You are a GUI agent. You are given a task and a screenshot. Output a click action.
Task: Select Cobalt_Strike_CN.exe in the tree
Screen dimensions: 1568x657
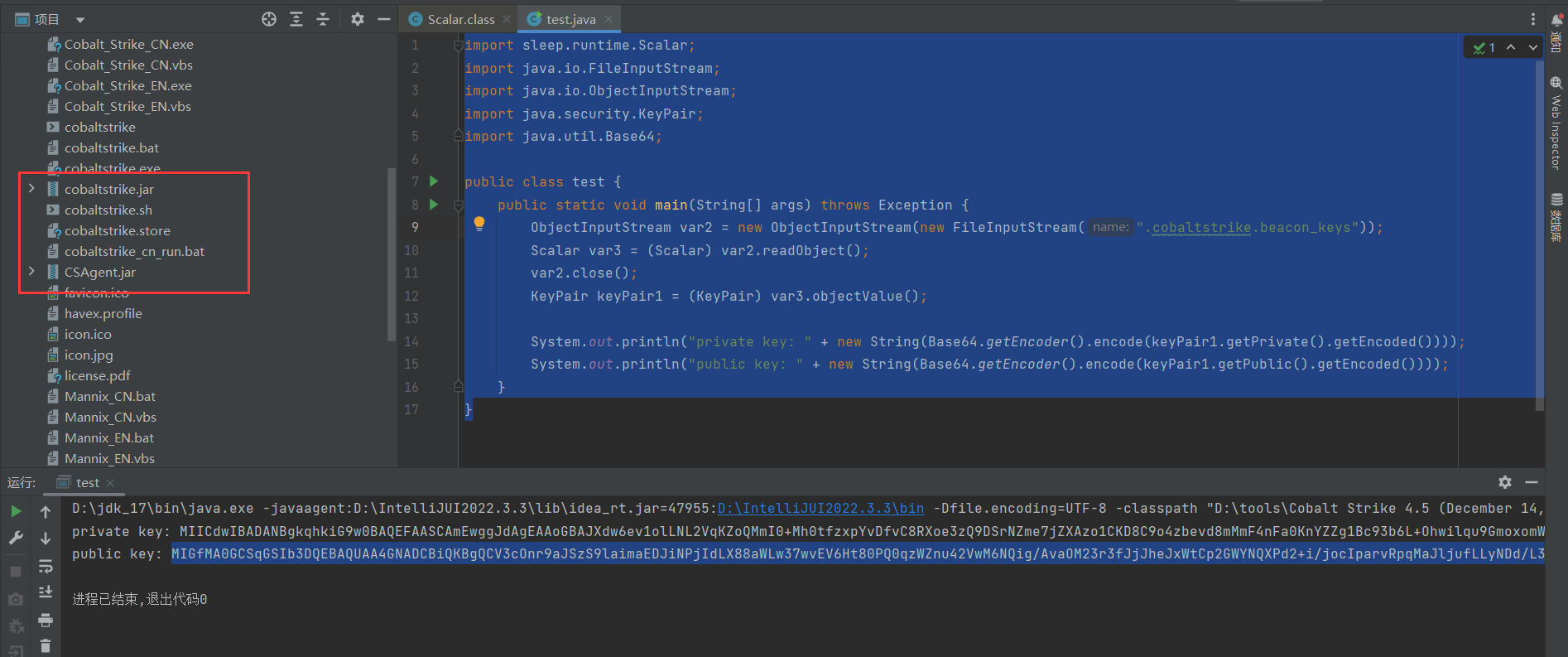129,44
